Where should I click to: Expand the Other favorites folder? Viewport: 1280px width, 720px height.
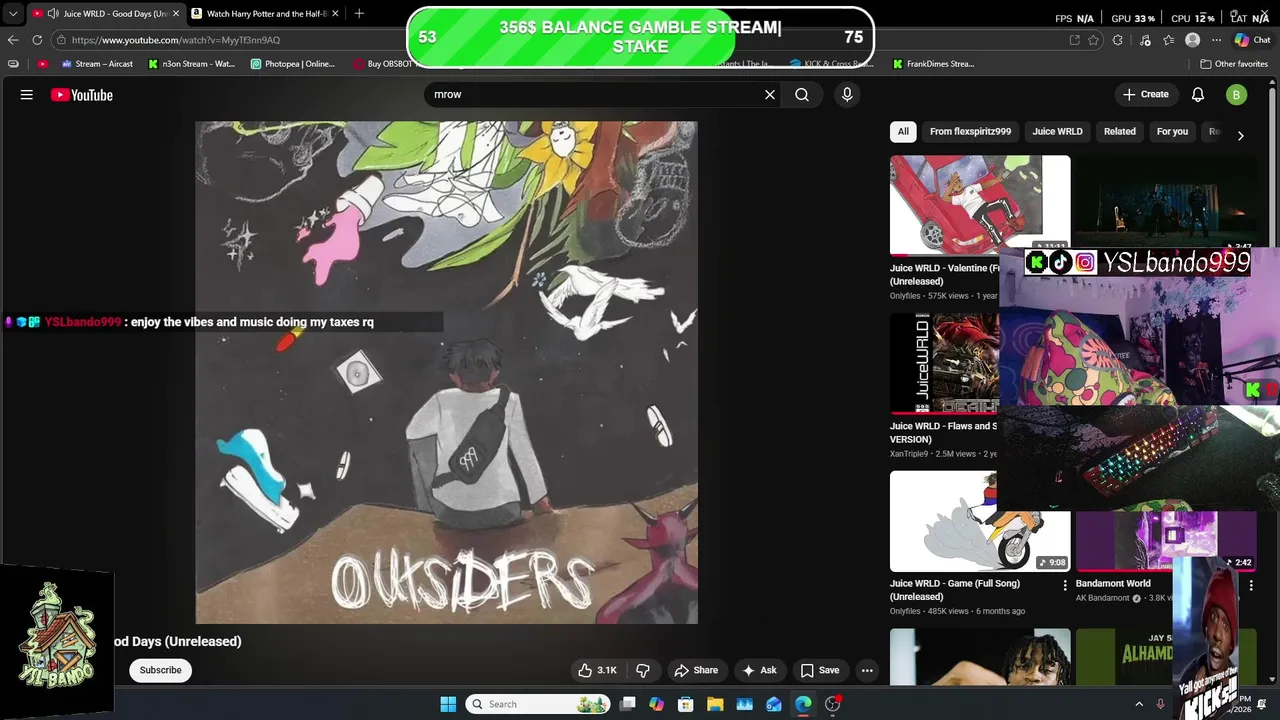pos(1234,64)
